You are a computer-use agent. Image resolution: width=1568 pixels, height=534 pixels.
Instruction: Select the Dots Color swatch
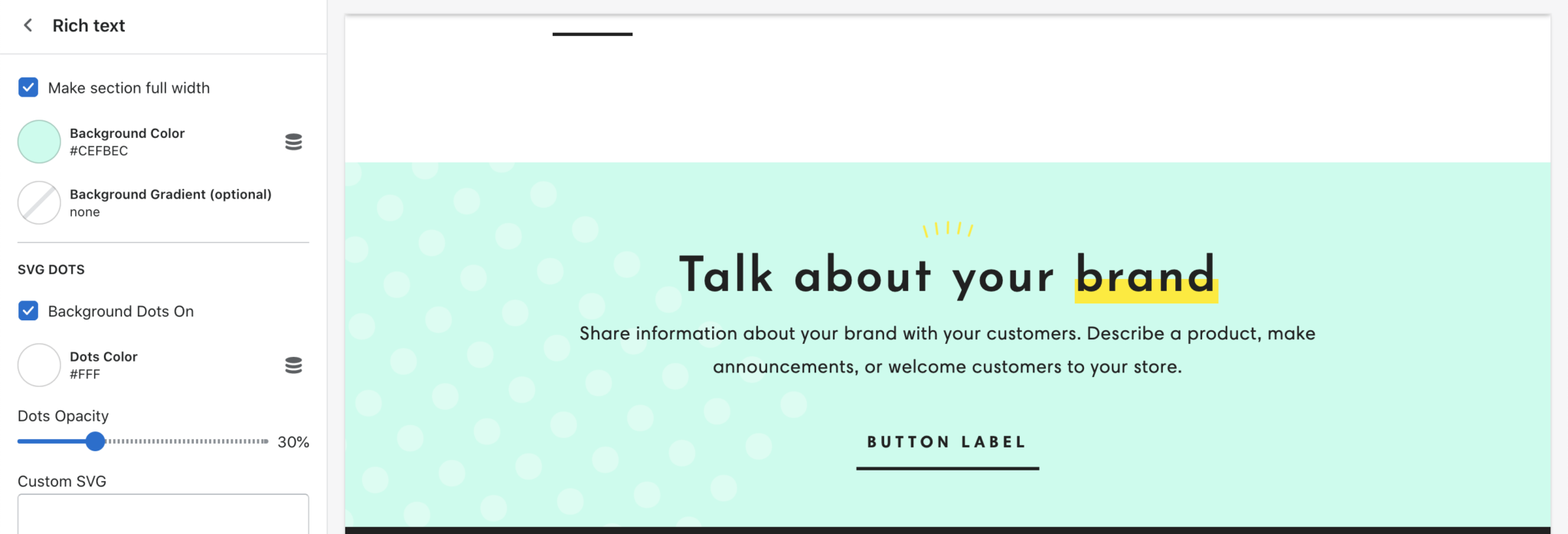(x=38, y=365)
